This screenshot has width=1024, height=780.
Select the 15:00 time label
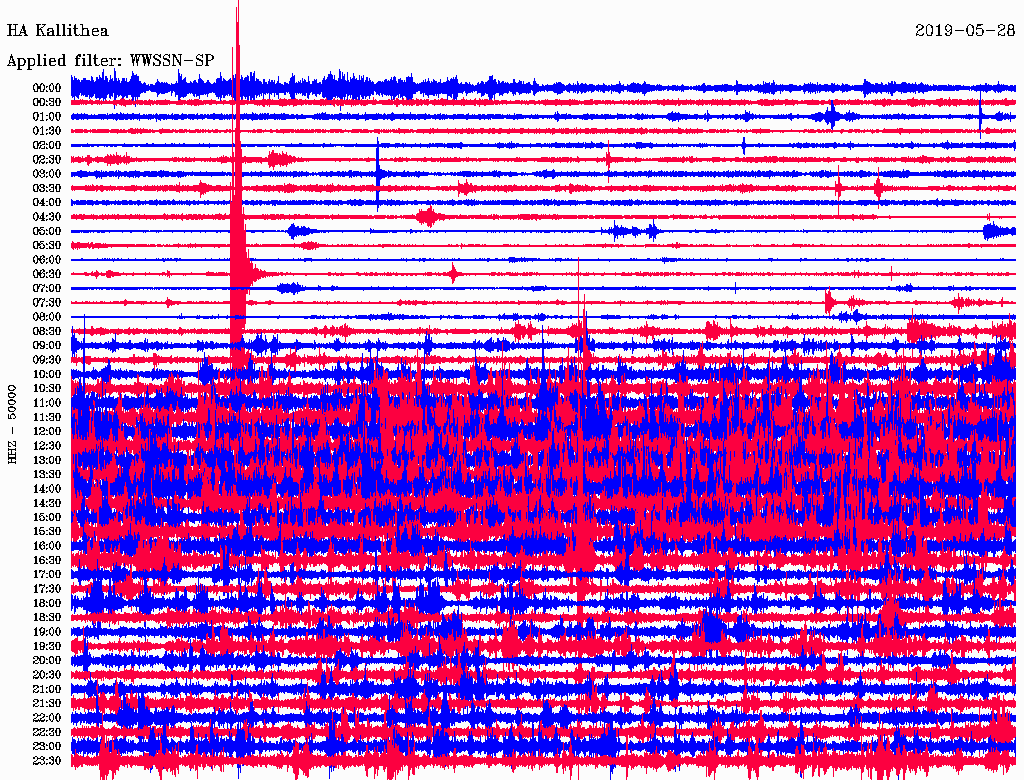[x=47, y=517]
